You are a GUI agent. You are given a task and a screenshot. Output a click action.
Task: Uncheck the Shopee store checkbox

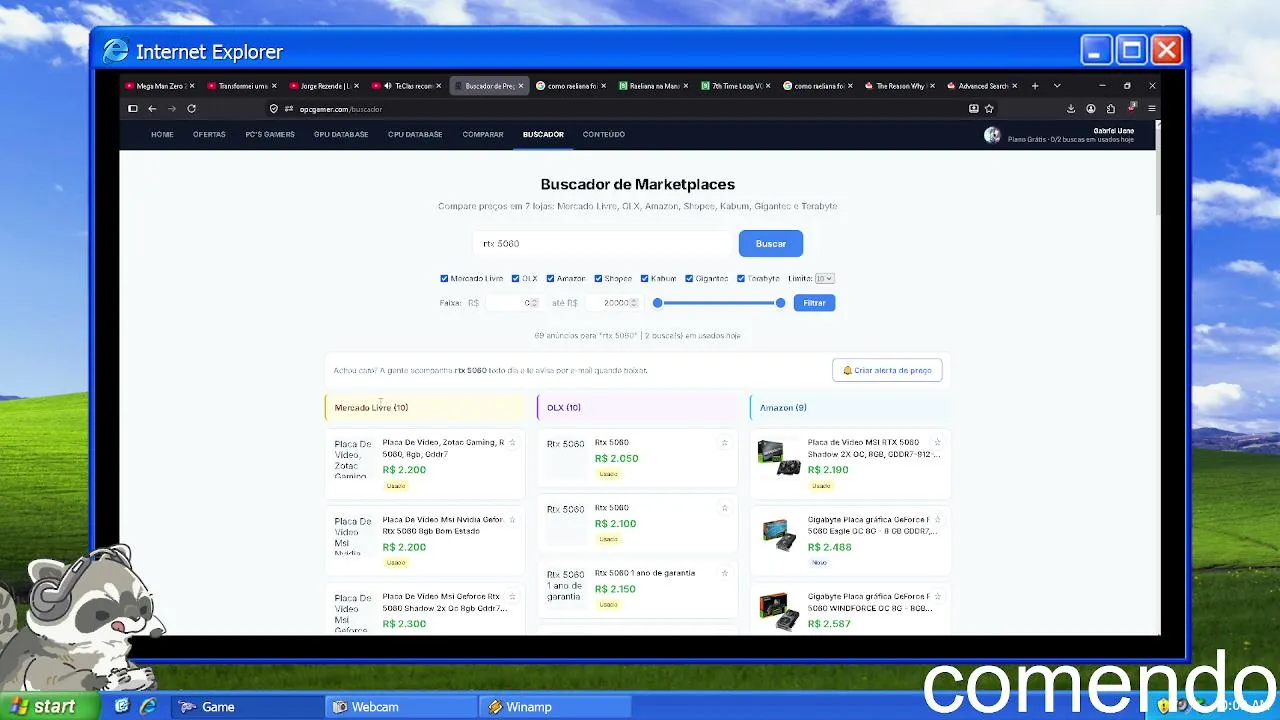(x=598, y=279)
